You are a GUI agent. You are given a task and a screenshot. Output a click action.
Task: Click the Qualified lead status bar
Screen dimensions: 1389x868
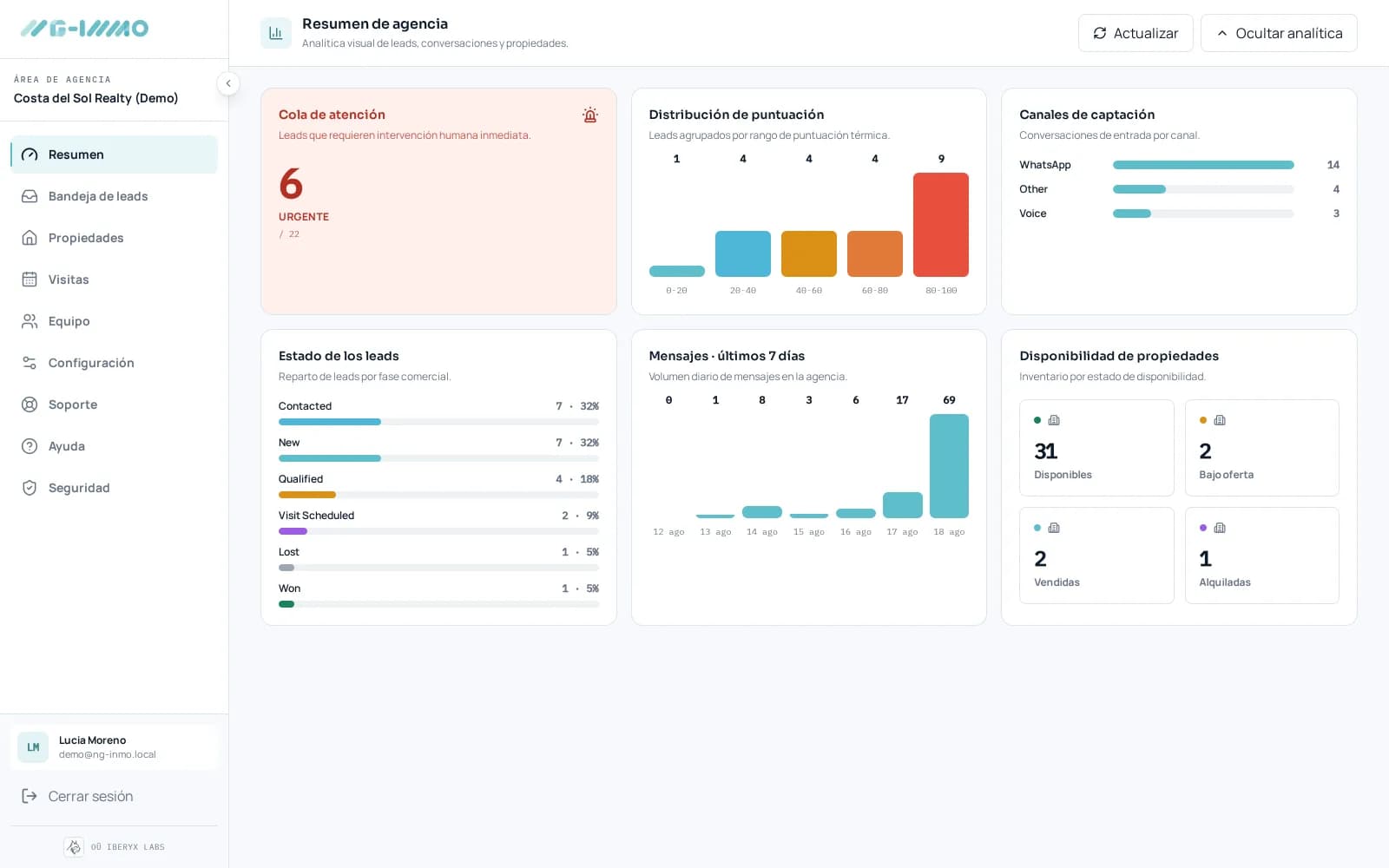(x=438, y=495)
